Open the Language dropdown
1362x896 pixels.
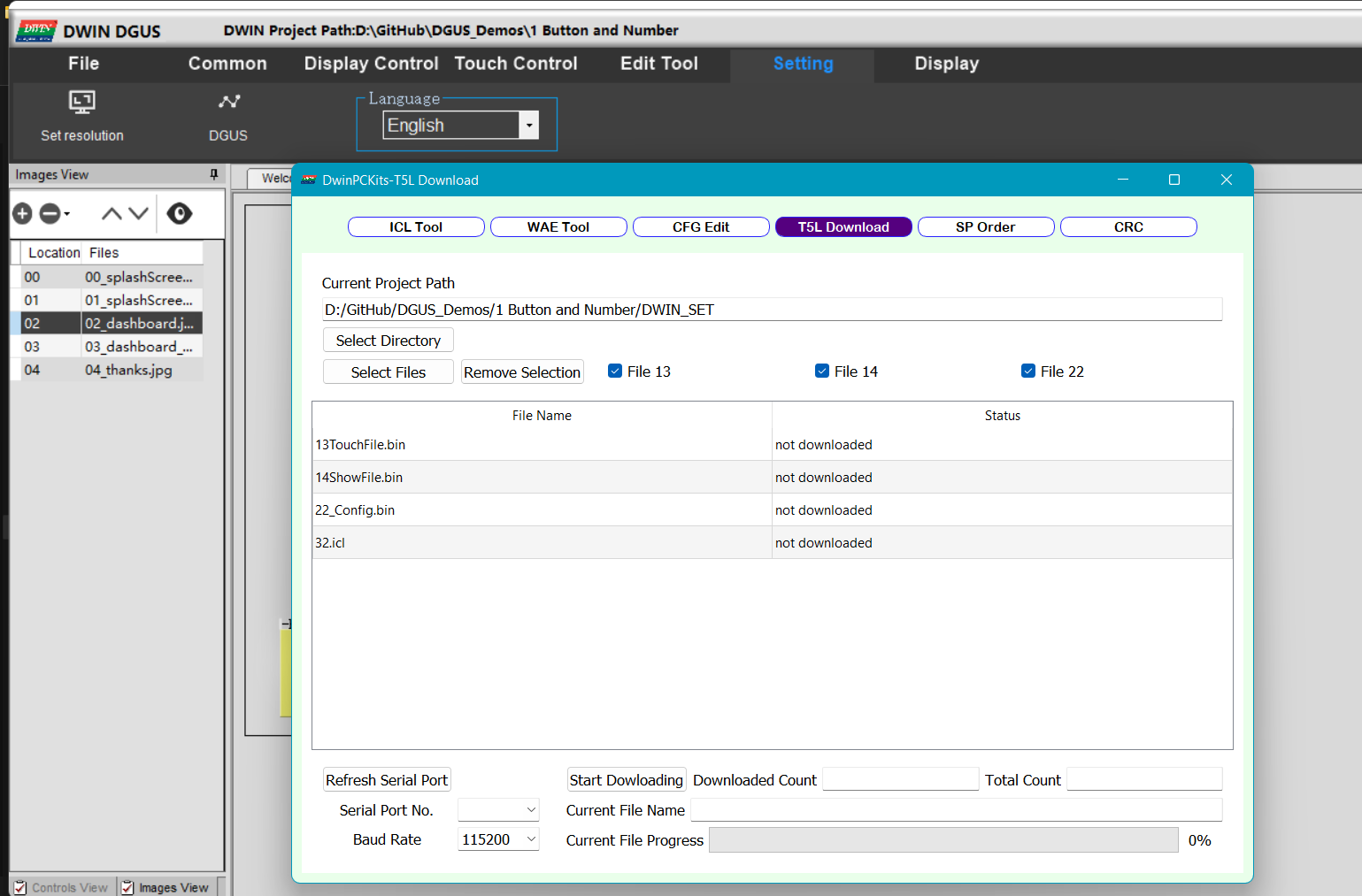click(528, 126)
